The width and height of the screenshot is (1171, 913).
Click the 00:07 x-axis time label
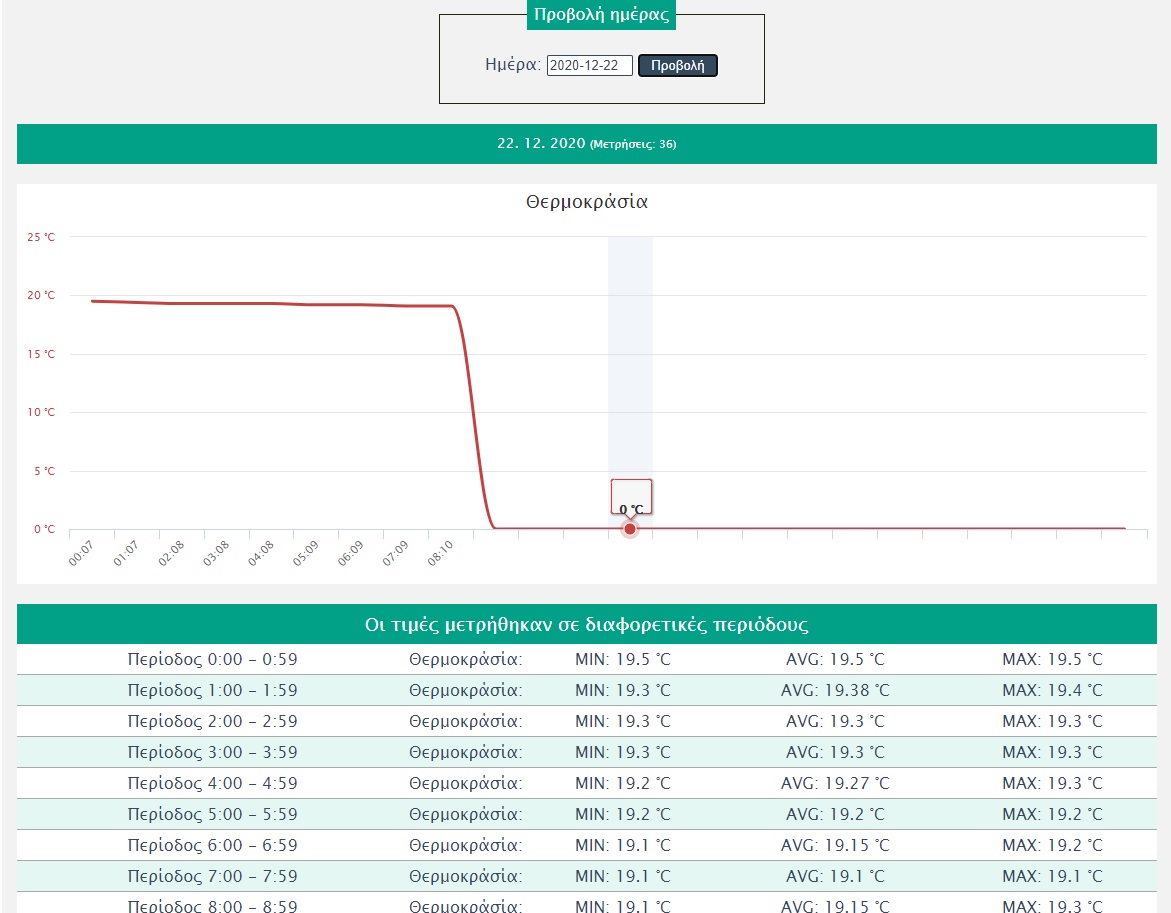[81, 554]
